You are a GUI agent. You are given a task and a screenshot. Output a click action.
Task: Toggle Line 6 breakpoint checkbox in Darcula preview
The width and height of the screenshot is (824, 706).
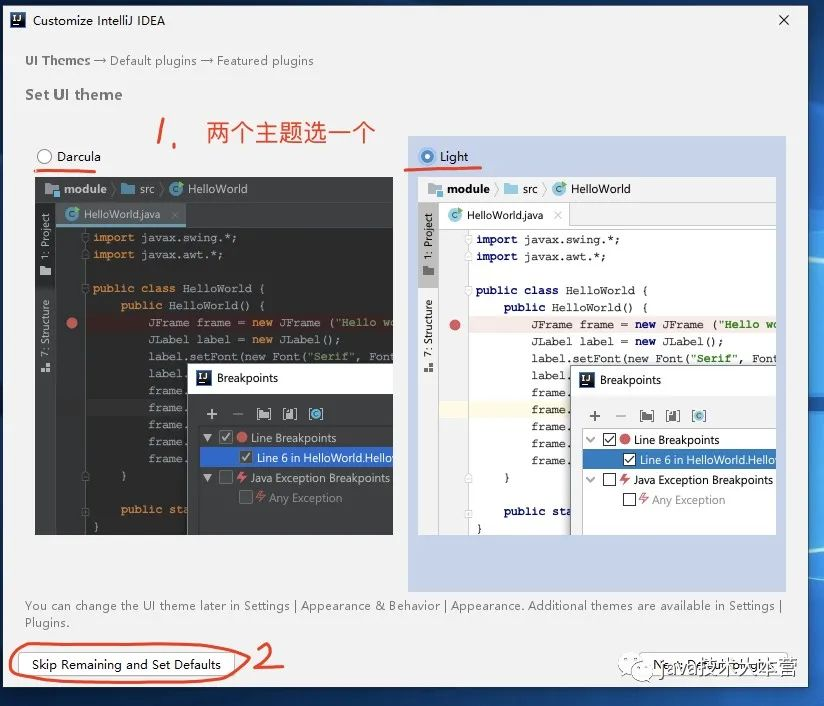point(246,457)
